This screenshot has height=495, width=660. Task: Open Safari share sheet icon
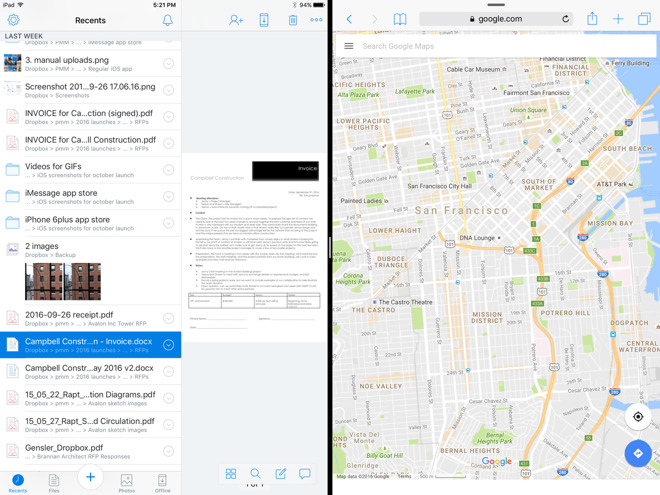click(x=592, y=19)
